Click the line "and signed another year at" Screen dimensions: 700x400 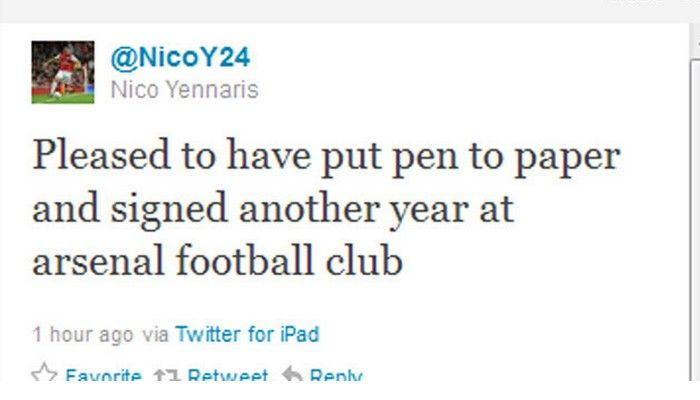coord(273,210)
